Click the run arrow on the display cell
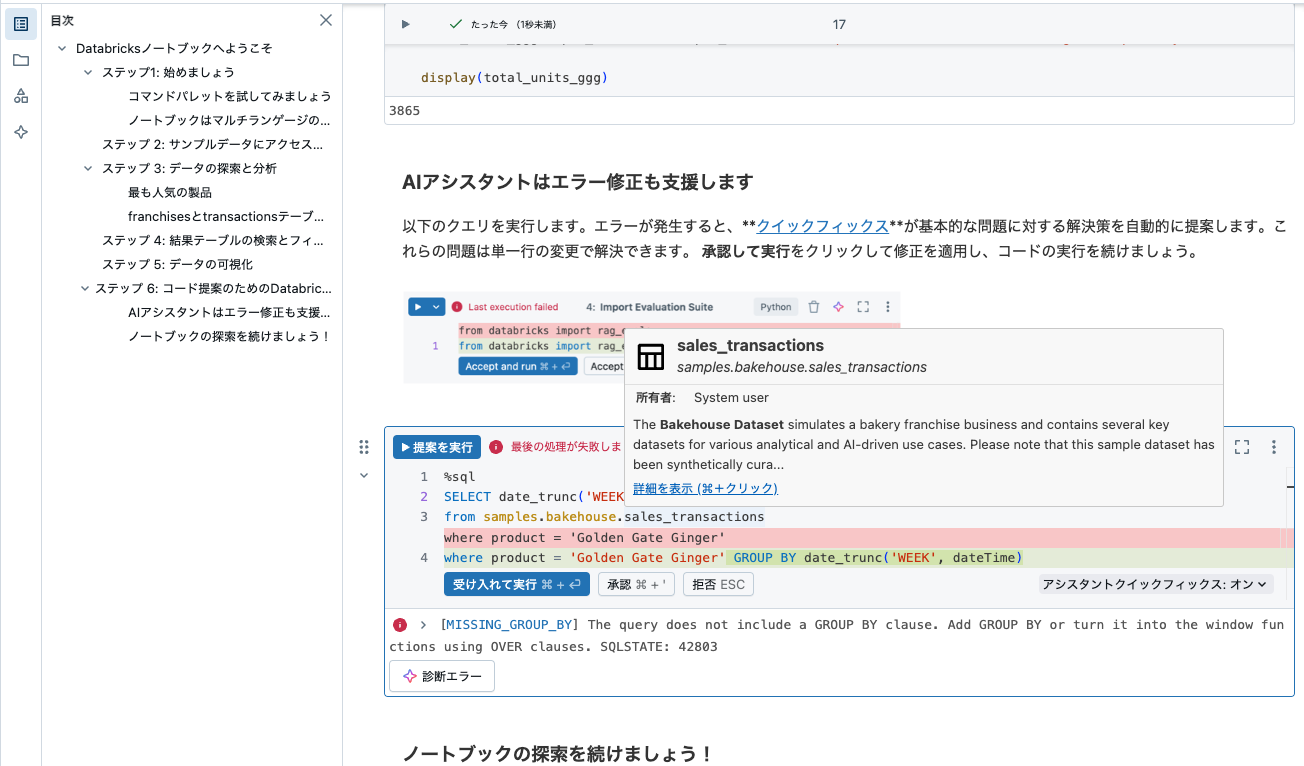Viewport: 1304px width, 766px height. coord(405,24)
